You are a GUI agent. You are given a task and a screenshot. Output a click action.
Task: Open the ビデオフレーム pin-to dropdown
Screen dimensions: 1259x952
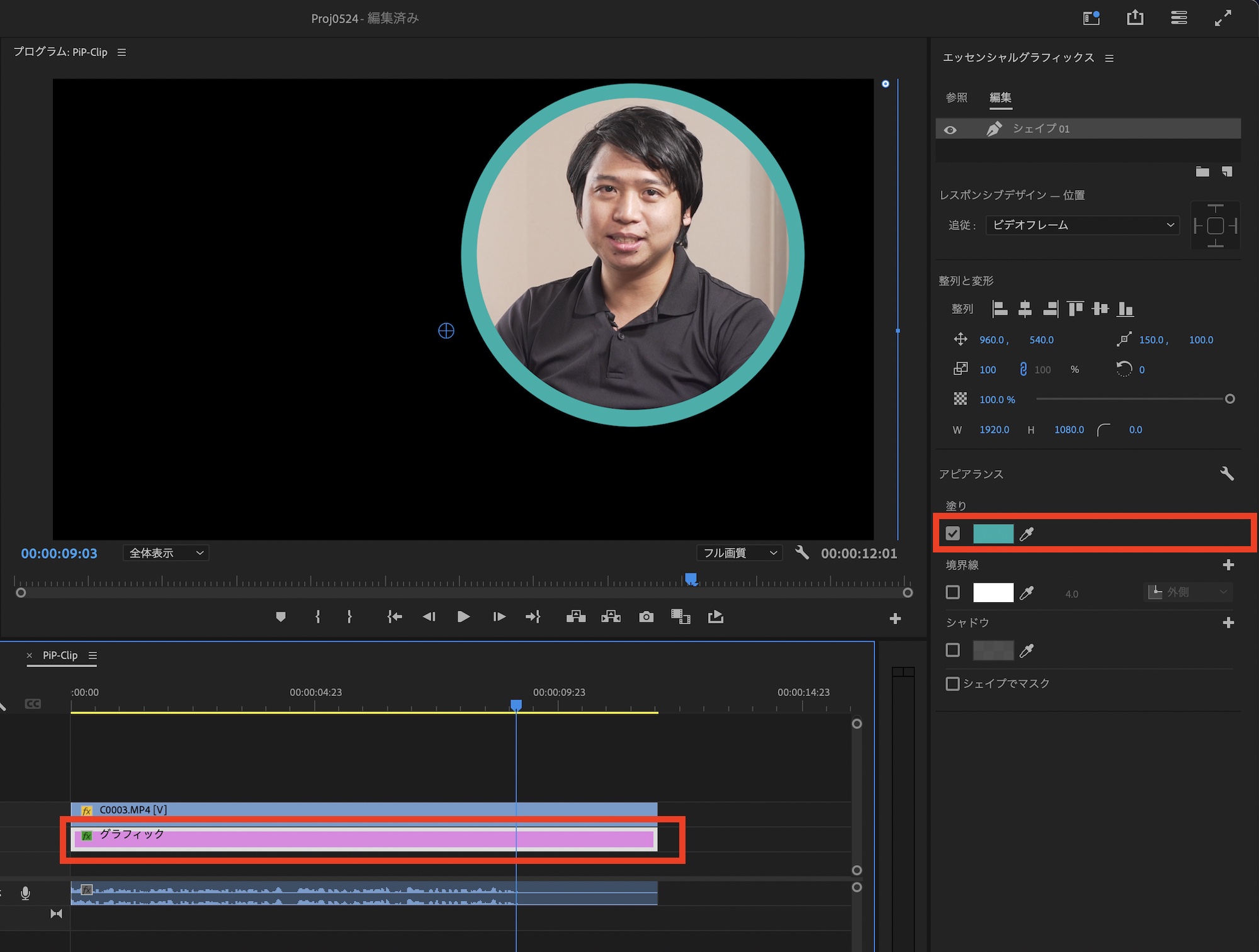1083,225
